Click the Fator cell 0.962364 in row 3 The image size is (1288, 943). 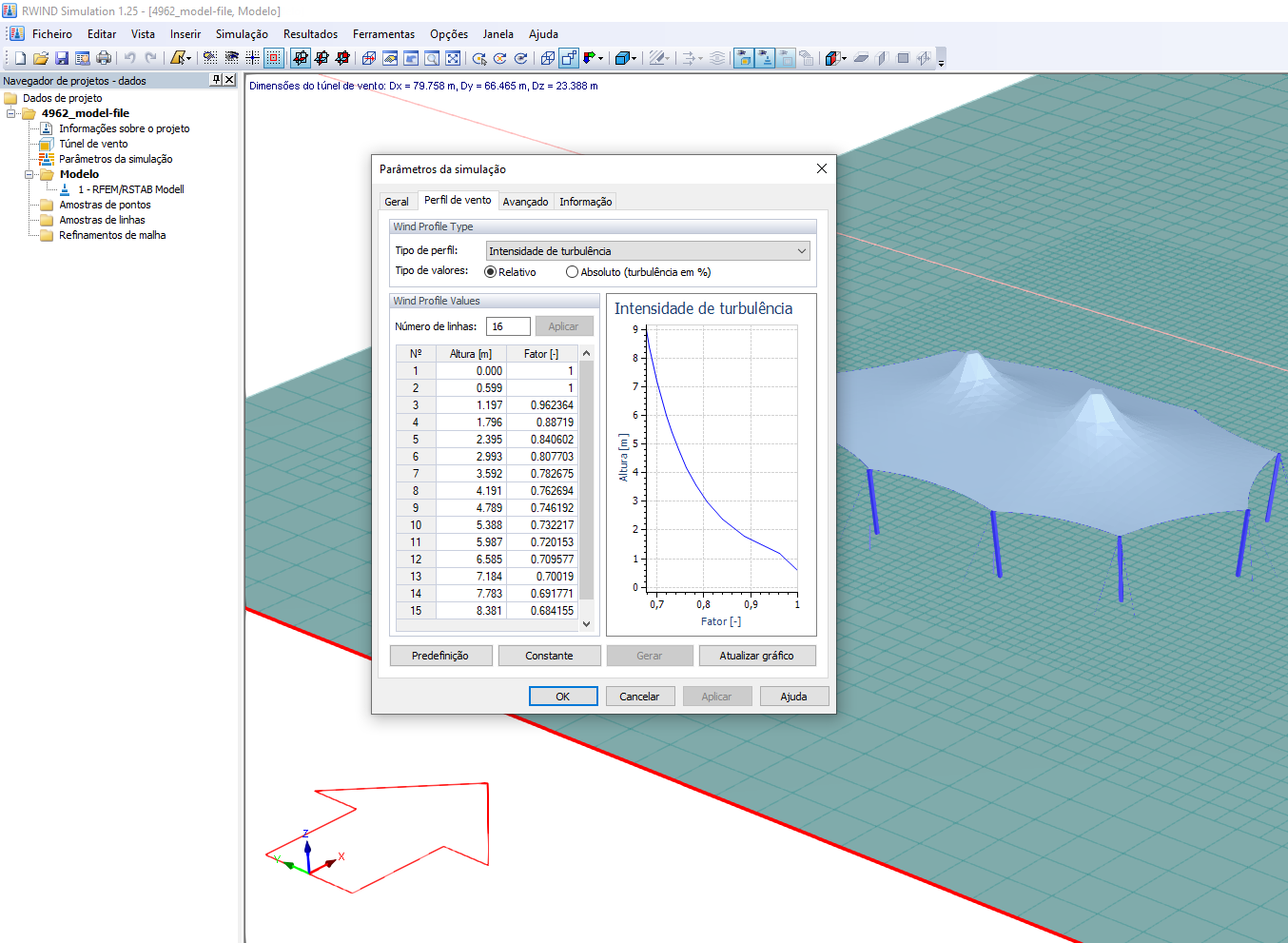[542, 405]
